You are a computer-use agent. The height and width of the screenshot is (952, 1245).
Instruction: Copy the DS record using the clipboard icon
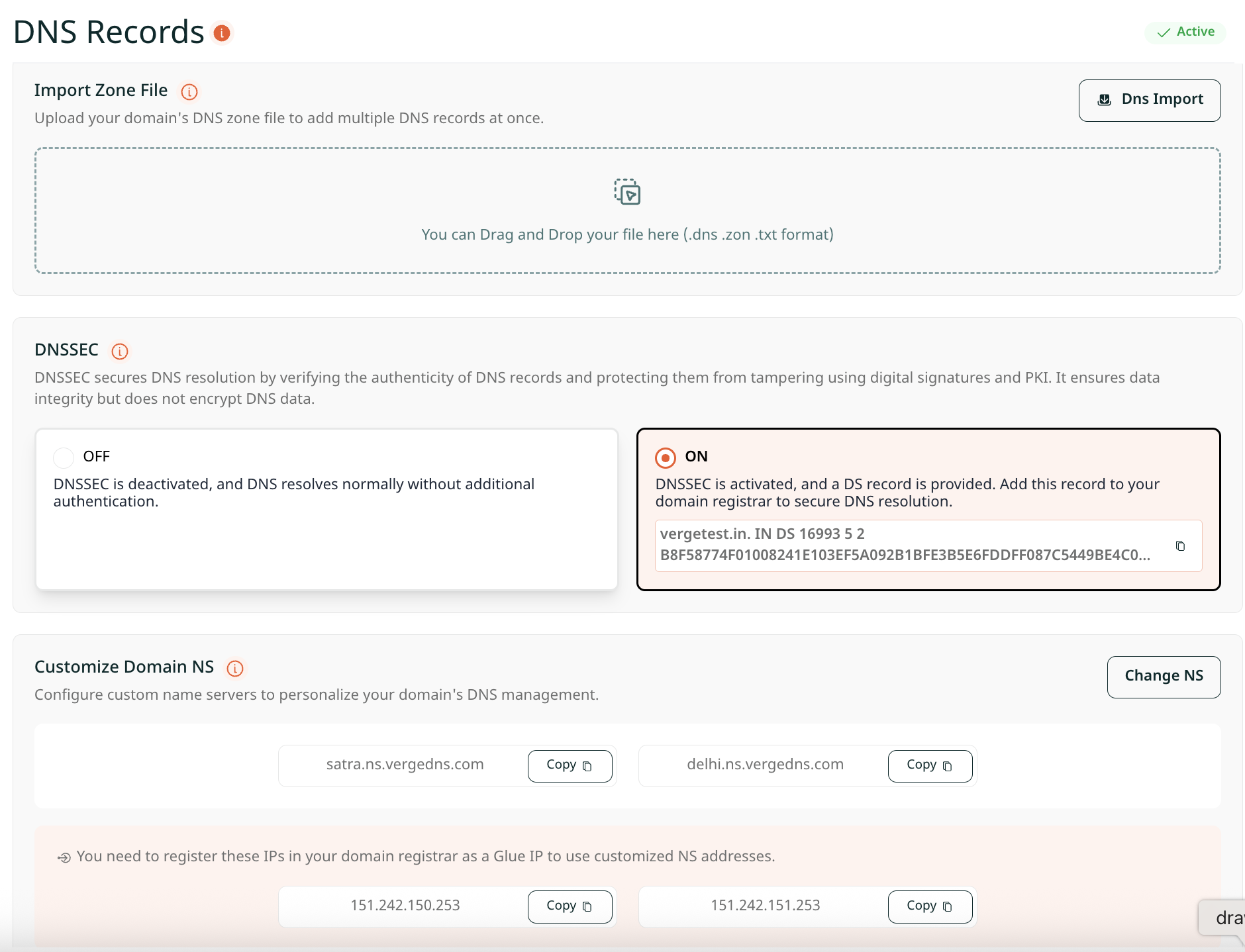pyautogui.click(x=1180, y=546)
